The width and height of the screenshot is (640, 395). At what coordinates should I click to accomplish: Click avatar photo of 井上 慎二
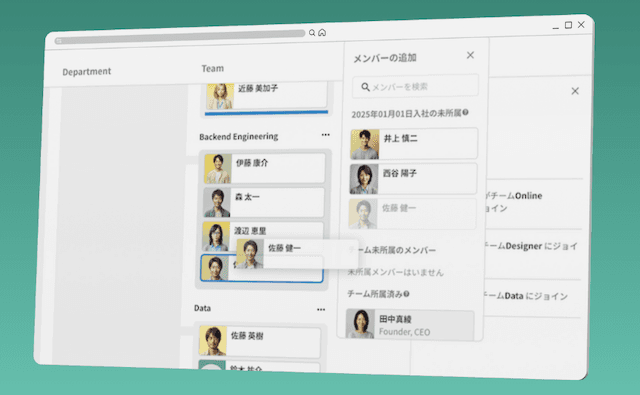tap(364, 144)
